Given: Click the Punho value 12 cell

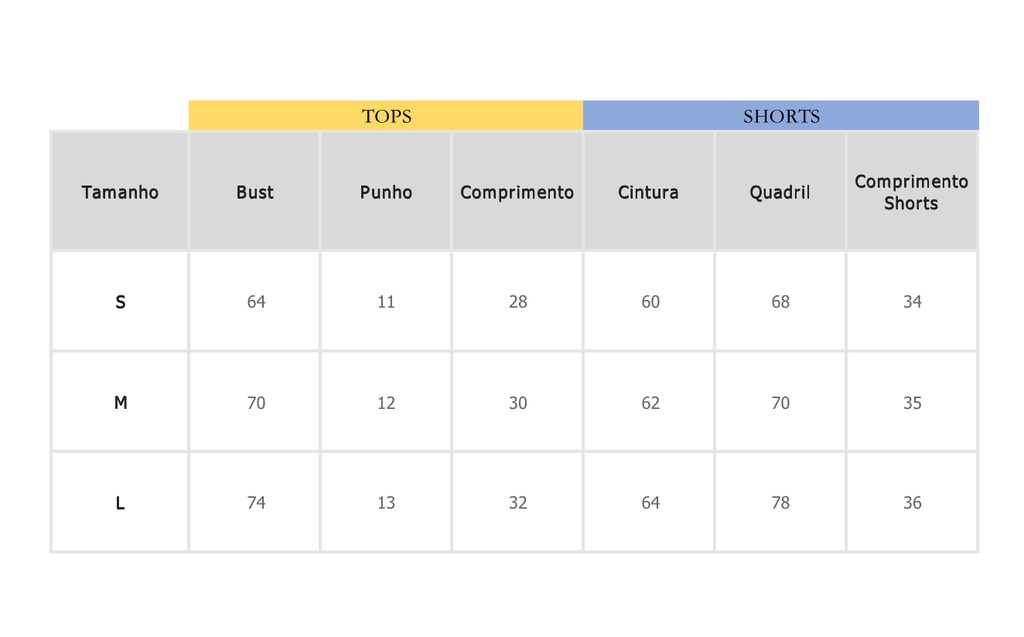Looking at the screenshot, I should tap(386, 402).
